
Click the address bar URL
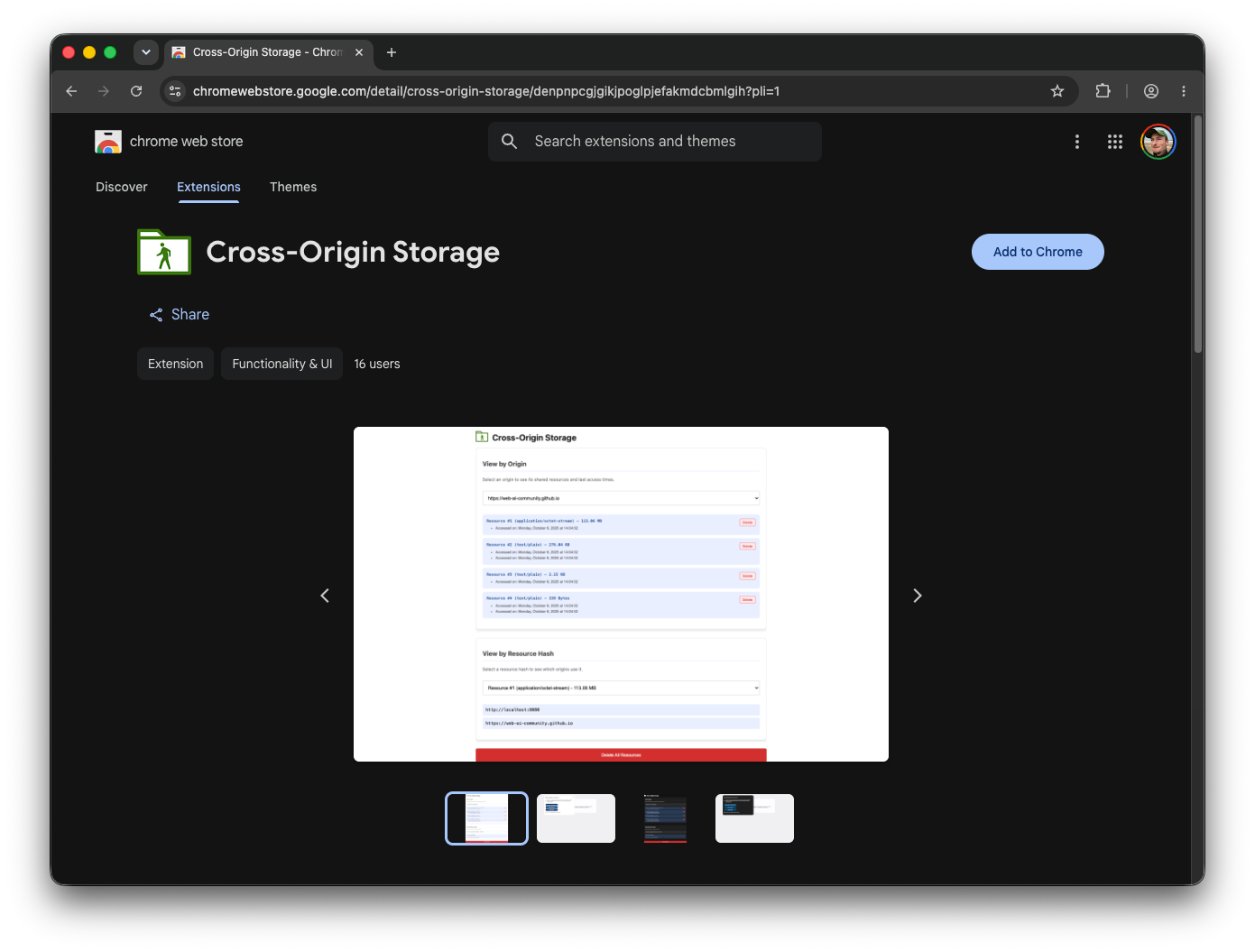click(486, 91)
